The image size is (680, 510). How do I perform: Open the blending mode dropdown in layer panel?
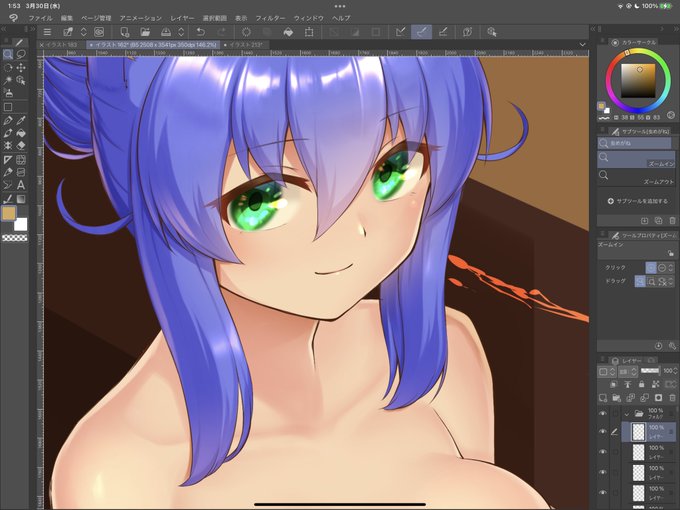click(x=627, y=371)
